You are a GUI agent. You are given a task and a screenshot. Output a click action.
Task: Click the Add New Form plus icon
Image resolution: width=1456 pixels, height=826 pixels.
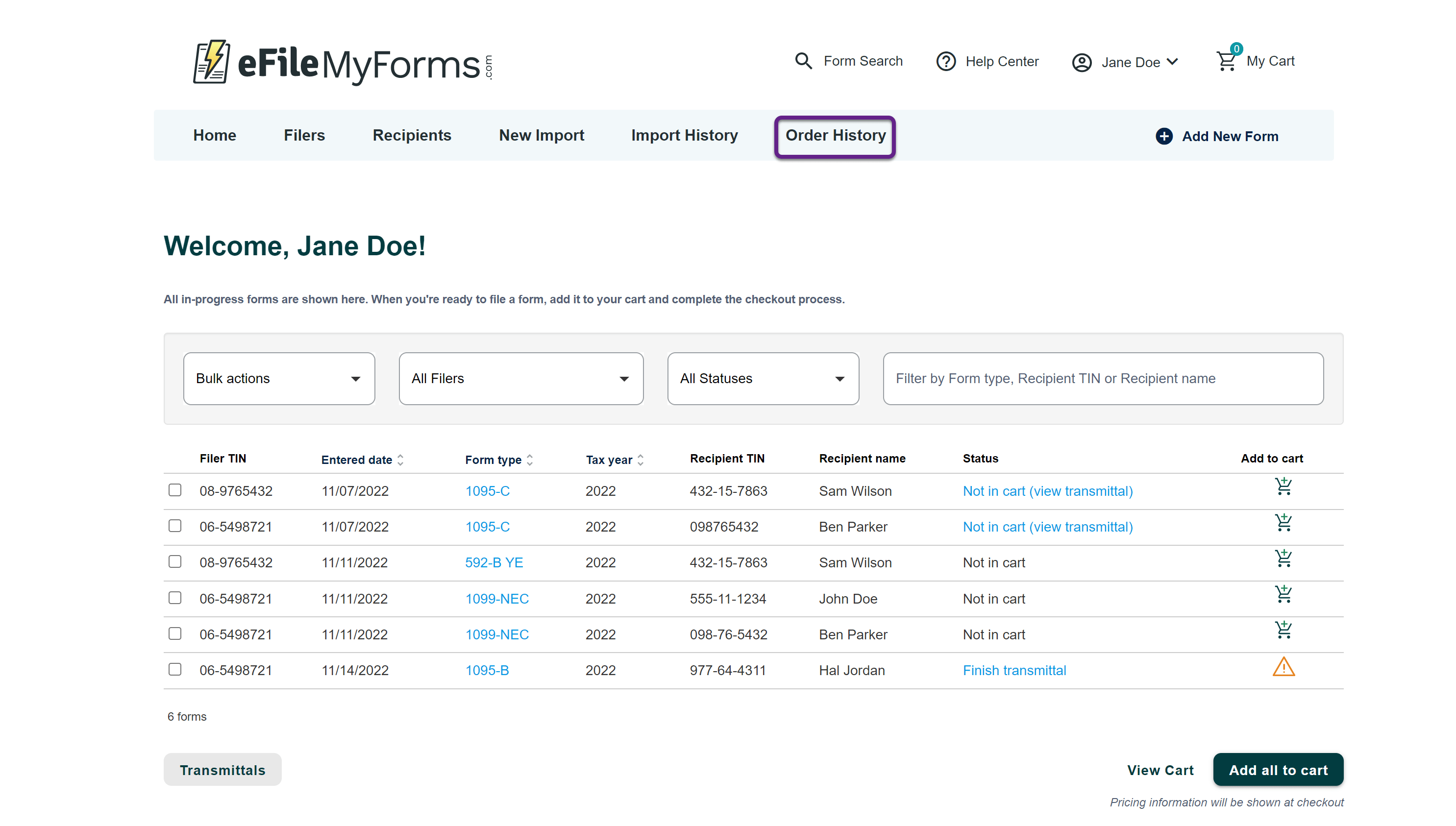1164,136
